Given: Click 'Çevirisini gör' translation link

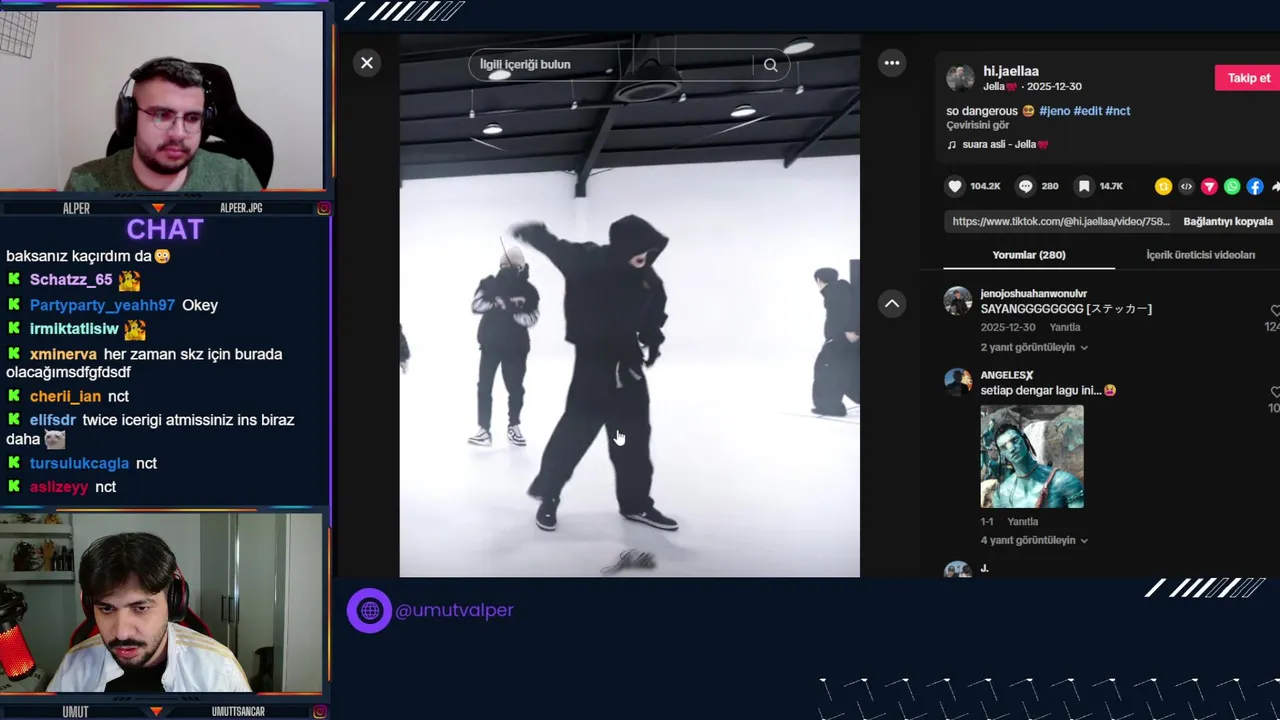Looking at the screenshot, I should pyautogui.click(x=977, y=125).
